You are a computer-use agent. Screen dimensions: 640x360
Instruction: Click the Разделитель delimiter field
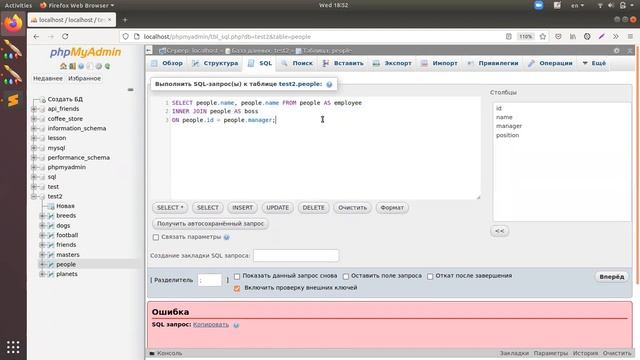[x=209, y=280]
